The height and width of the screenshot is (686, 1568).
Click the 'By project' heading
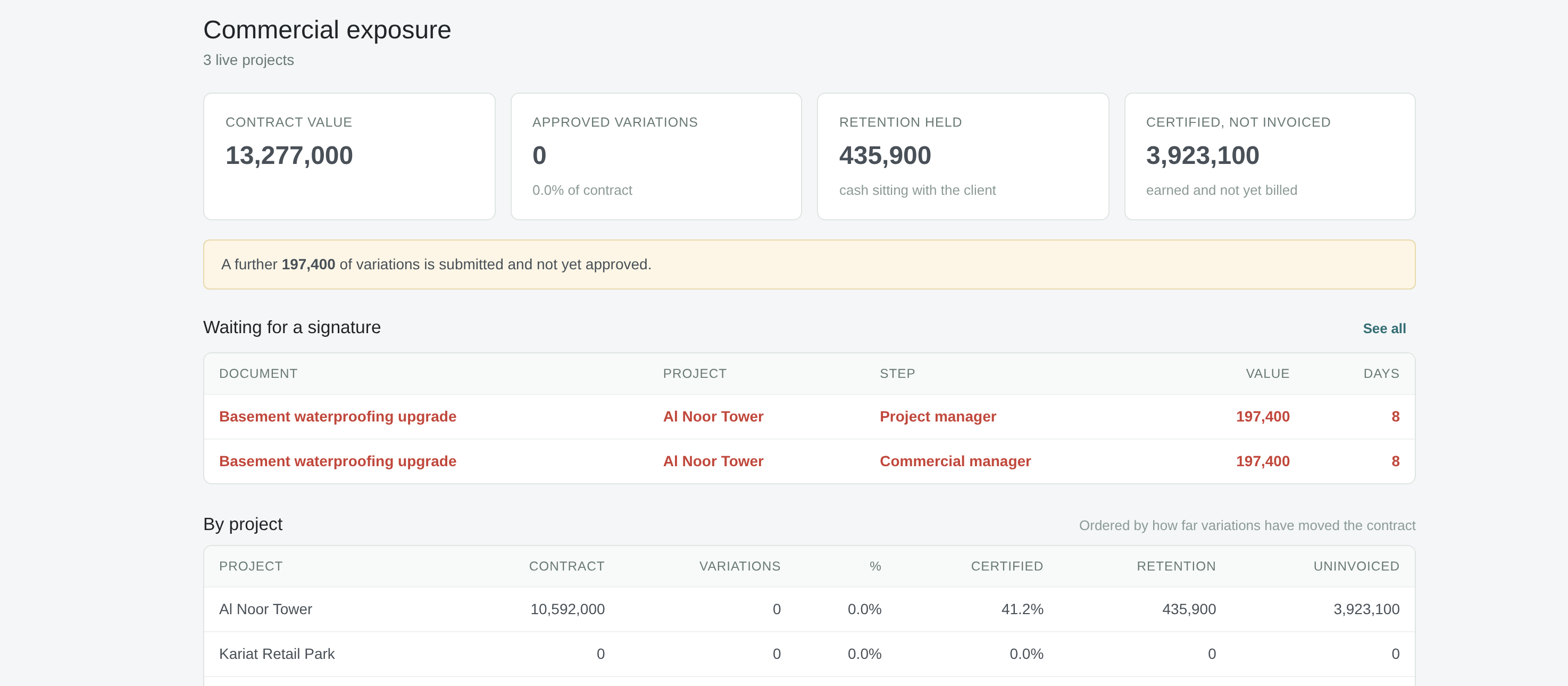[x=243, y=524]
